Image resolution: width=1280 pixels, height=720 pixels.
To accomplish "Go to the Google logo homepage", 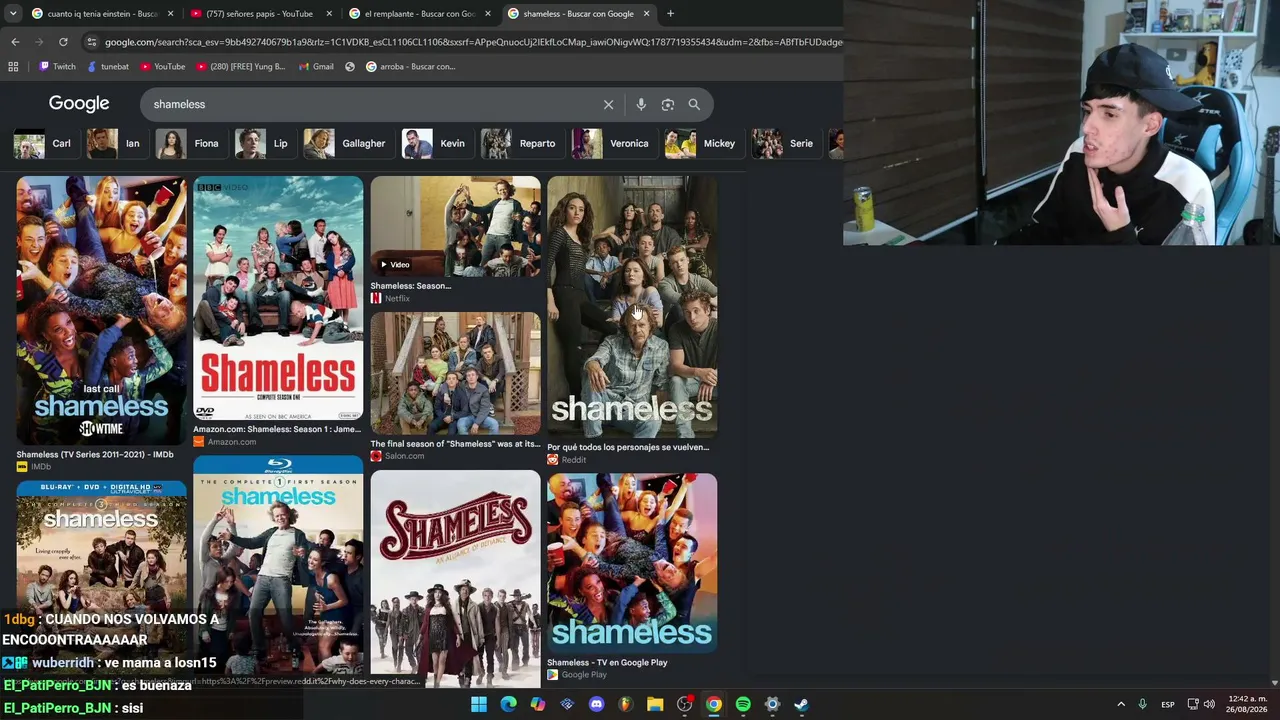I will [x=79, y=104].
